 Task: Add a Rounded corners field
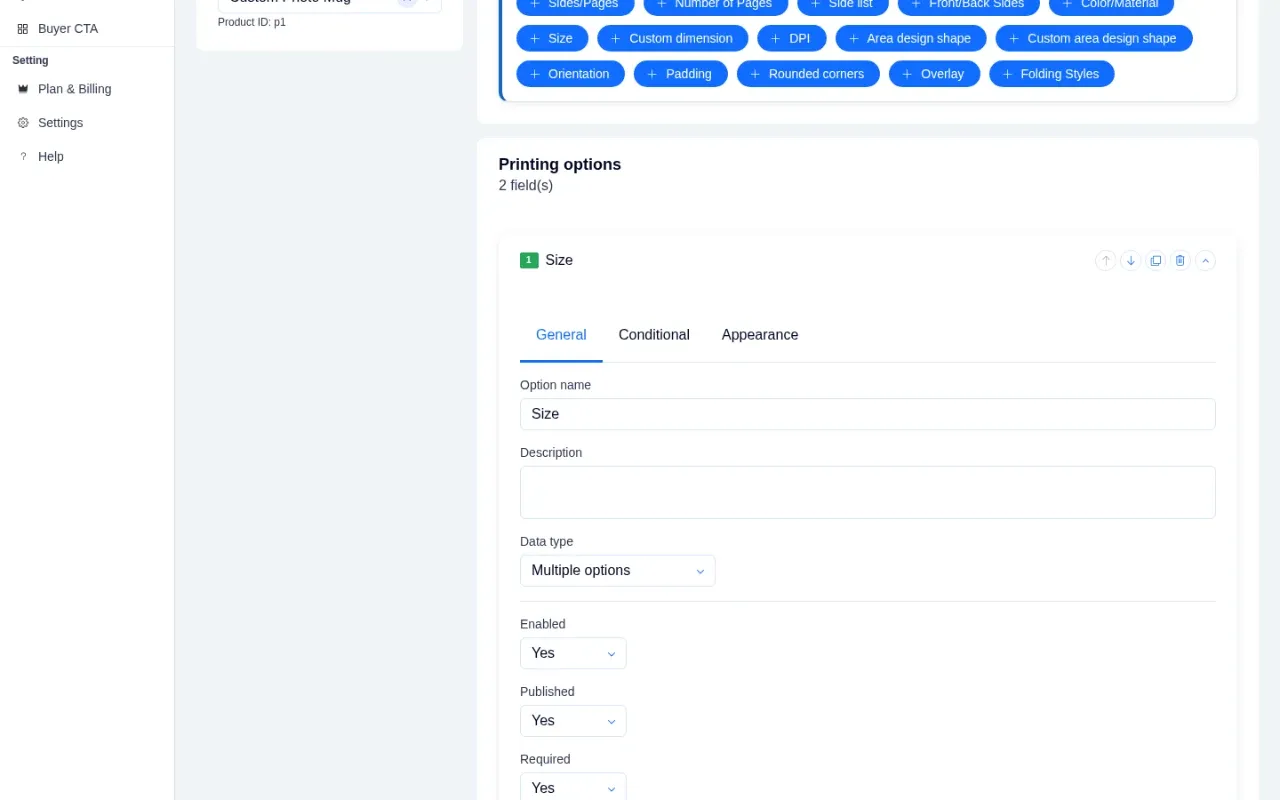pyautogui.click(x=808, y=74)
